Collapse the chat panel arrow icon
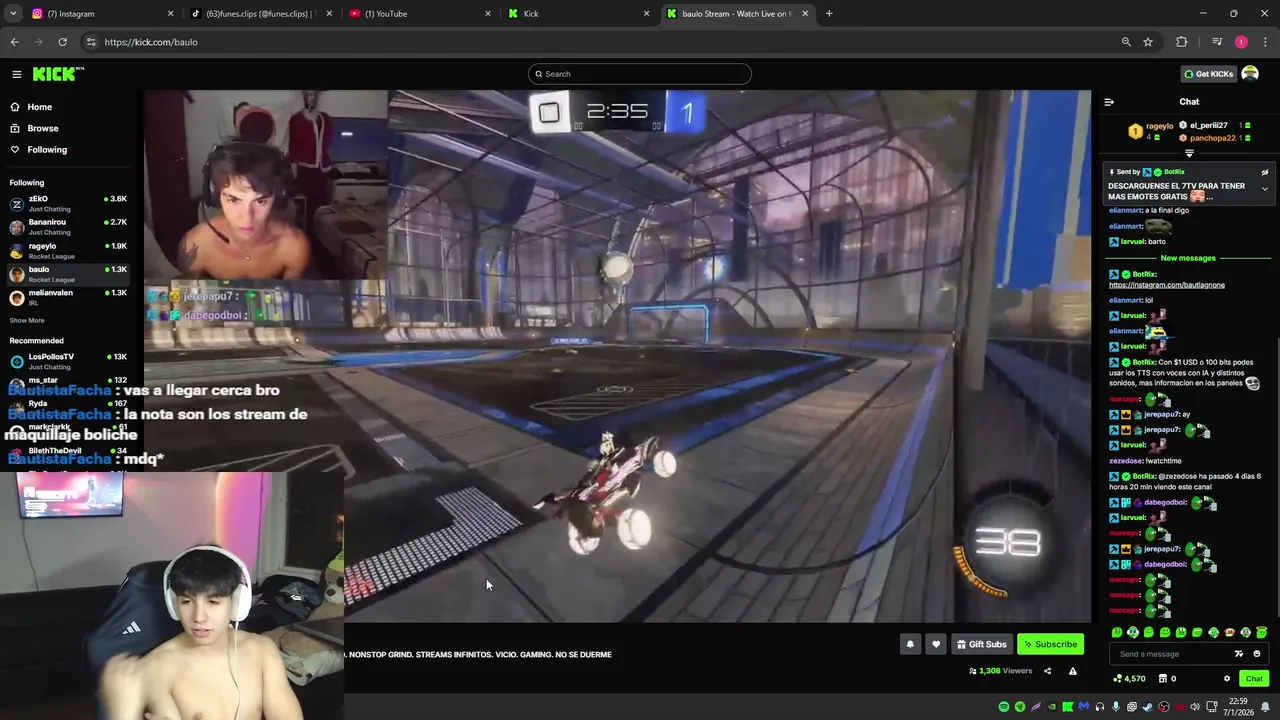 click(1108, 102)
